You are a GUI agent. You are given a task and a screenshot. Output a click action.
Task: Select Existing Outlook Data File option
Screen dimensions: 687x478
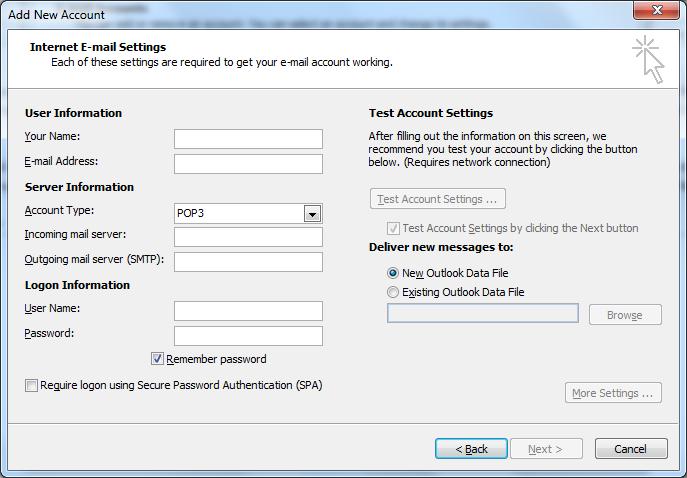[x=393, y=292]
